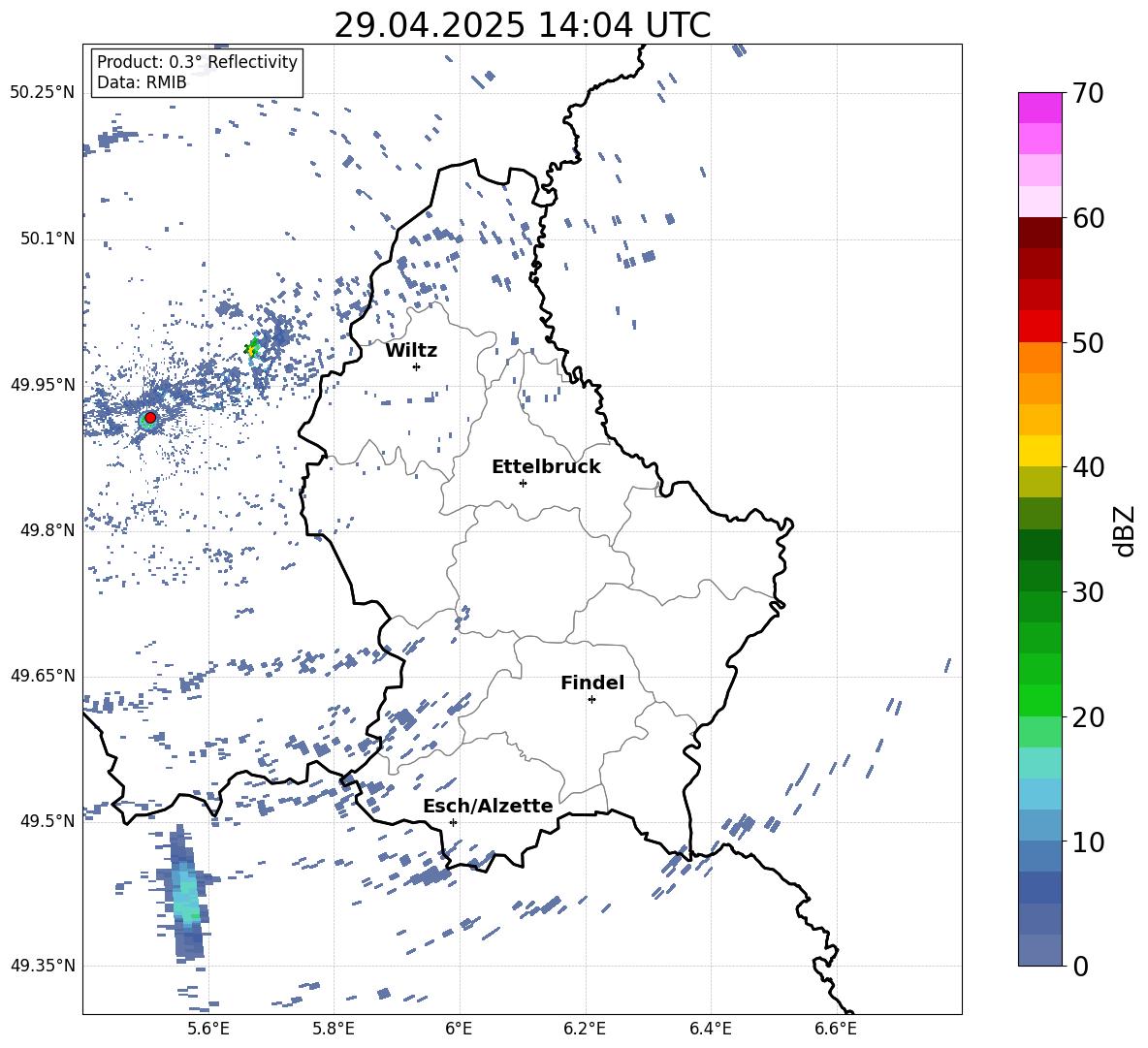1148x1048 pixels.
Task: Click the colorbar tick label 0
Action: [1080, 966]
